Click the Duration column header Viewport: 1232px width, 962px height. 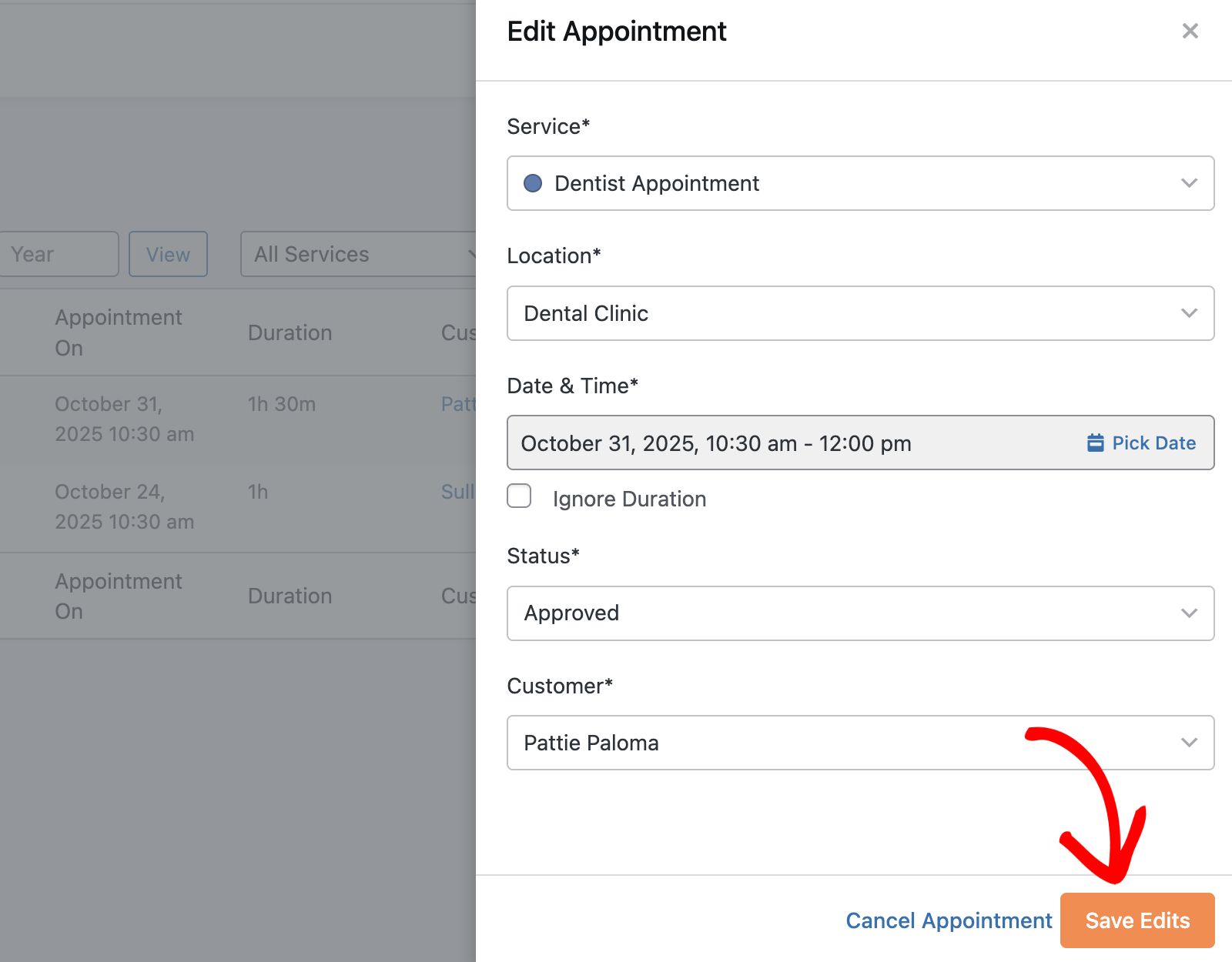pos(290,332)
